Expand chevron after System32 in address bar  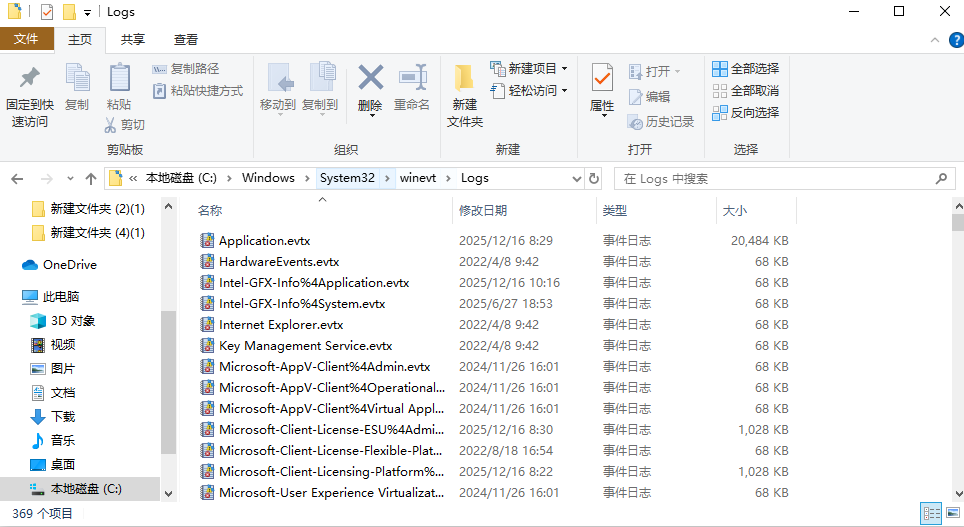387,178
